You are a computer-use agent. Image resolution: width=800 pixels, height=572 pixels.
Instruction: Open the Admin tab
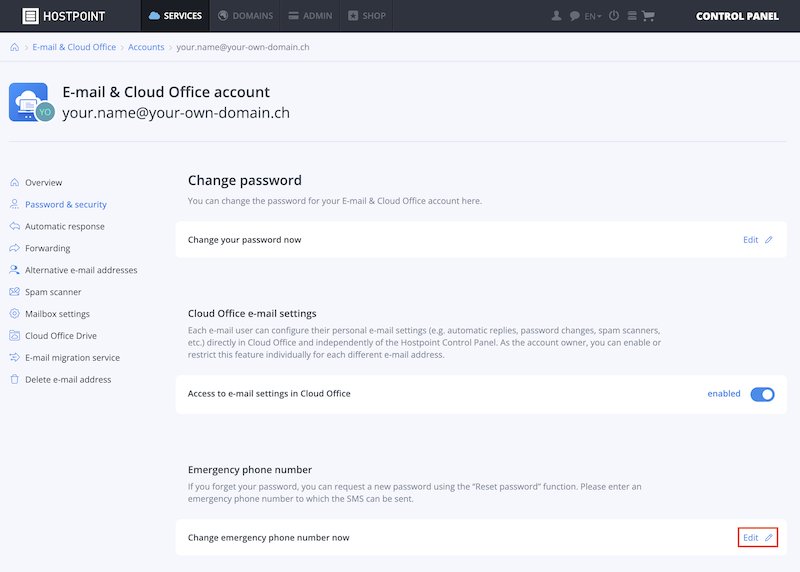tap(310, 16)
